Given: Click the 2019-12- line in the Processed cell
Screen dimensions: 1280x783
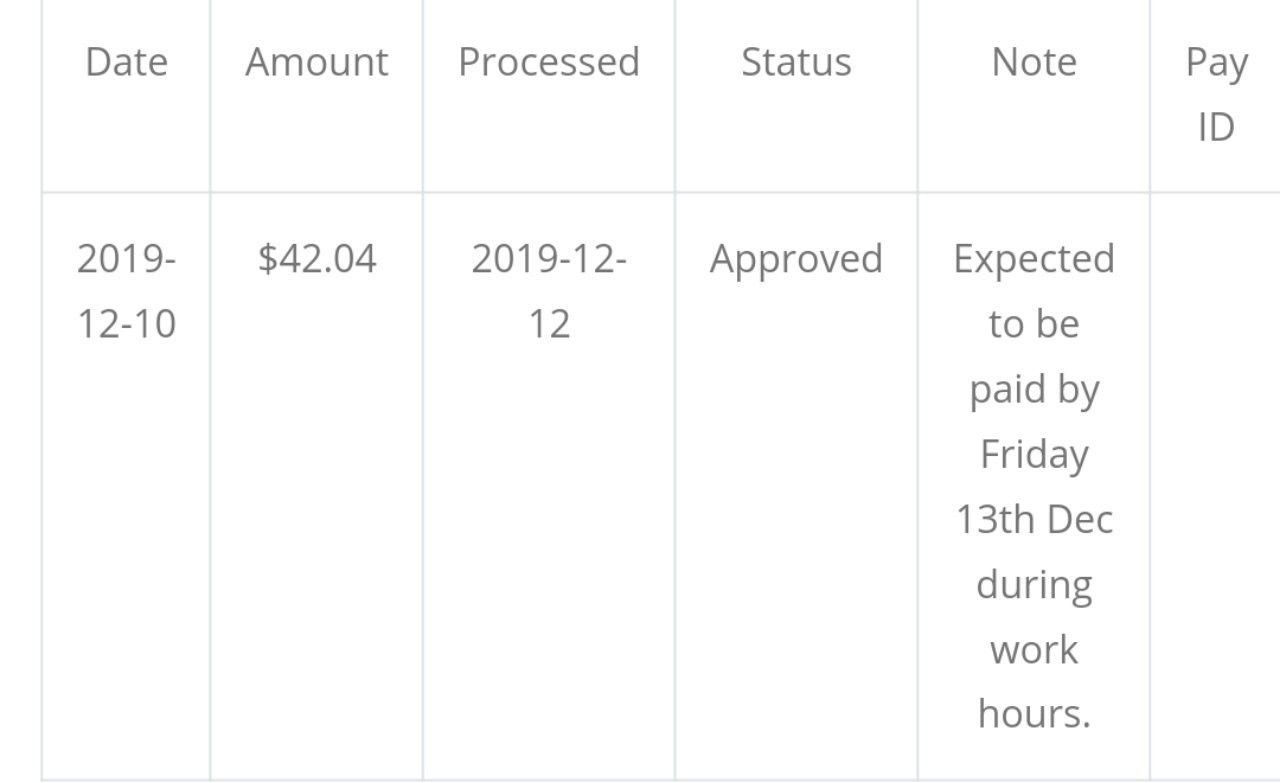Looking at the screenshot, I should pos(548,259).
